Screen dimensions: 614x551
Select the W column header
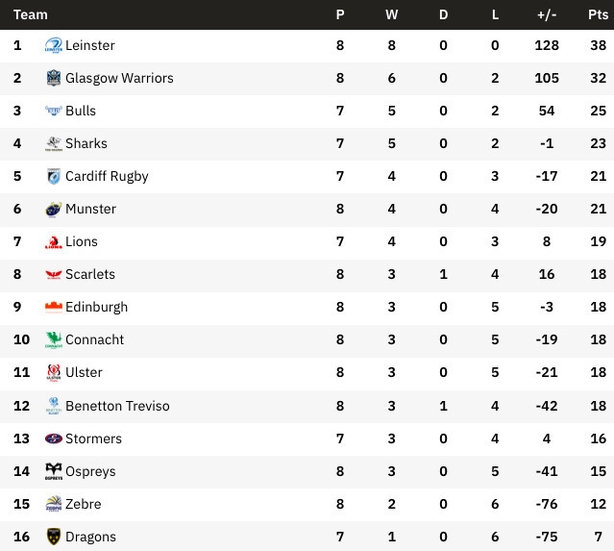[392, 15]
